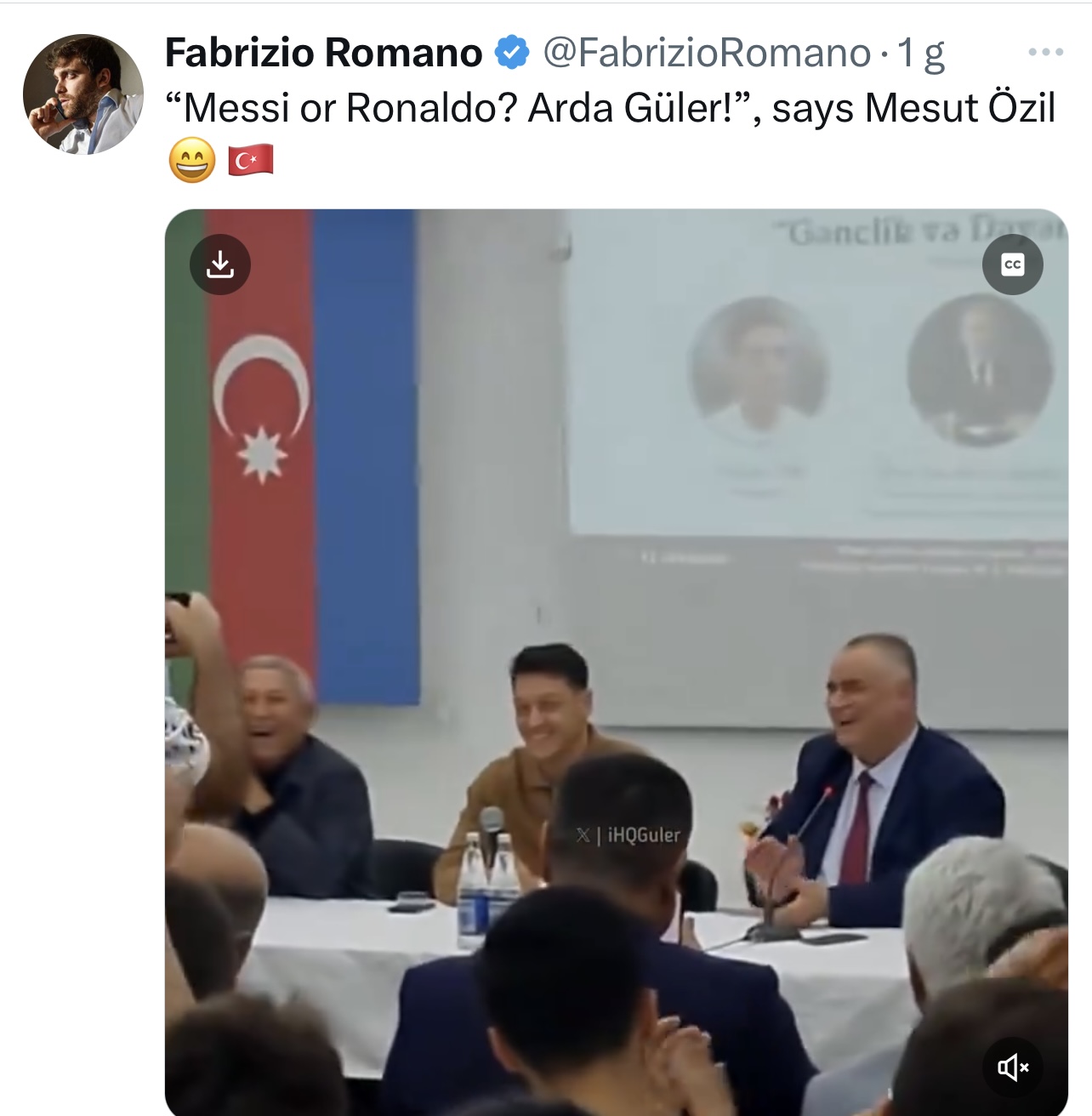This screenshot has width=1092, height=1116.
Task: Click the 'Mesut Özil' words in tweet
Action: point(959,109)
